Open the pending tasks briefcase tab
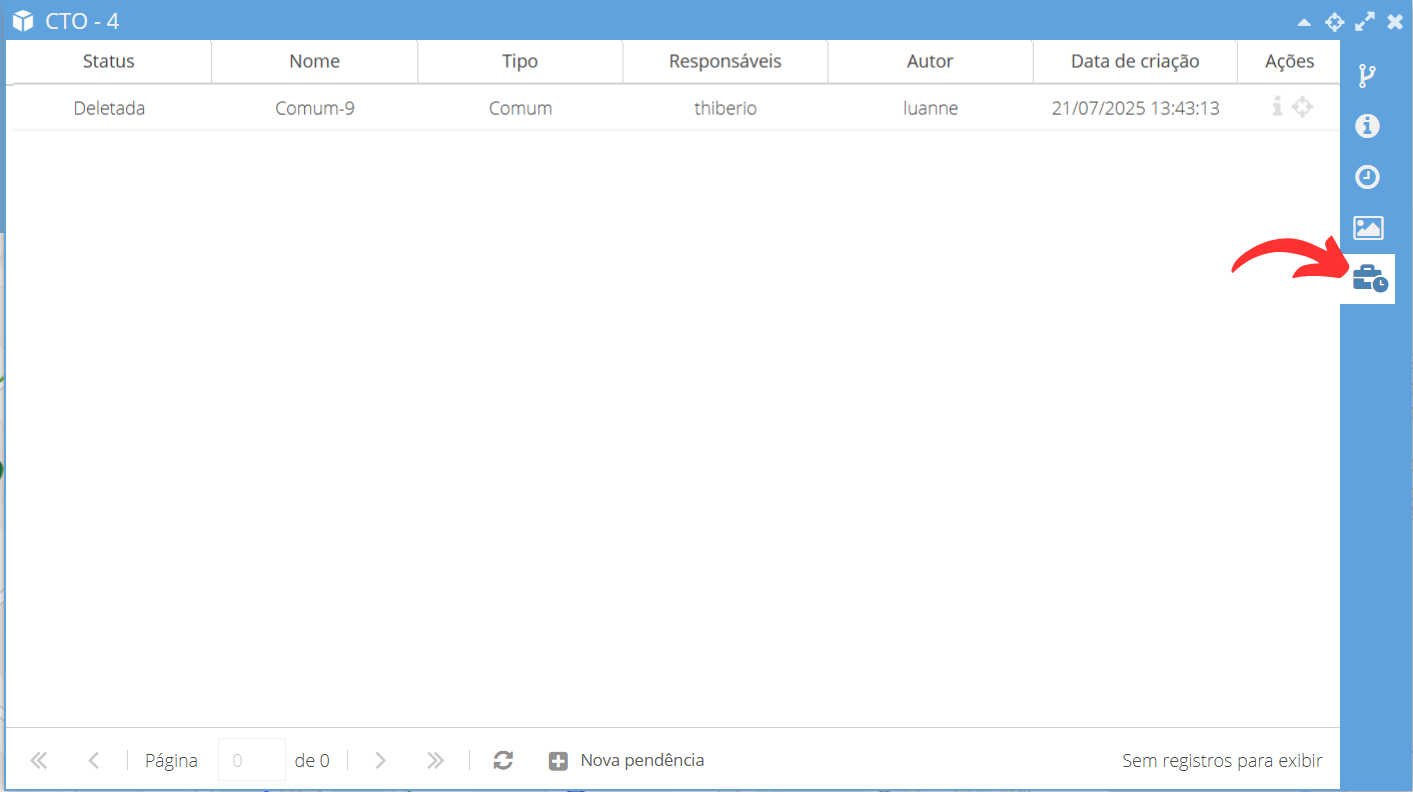This screenshot has height=792, width=1413. click(x=1368, y=279)
